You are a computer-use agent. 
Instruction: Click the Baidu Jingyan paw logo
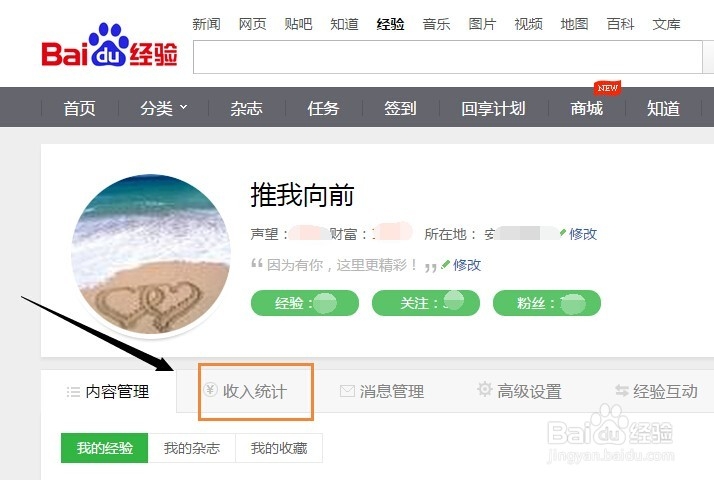pyautogui.click(x=109, y=46)
